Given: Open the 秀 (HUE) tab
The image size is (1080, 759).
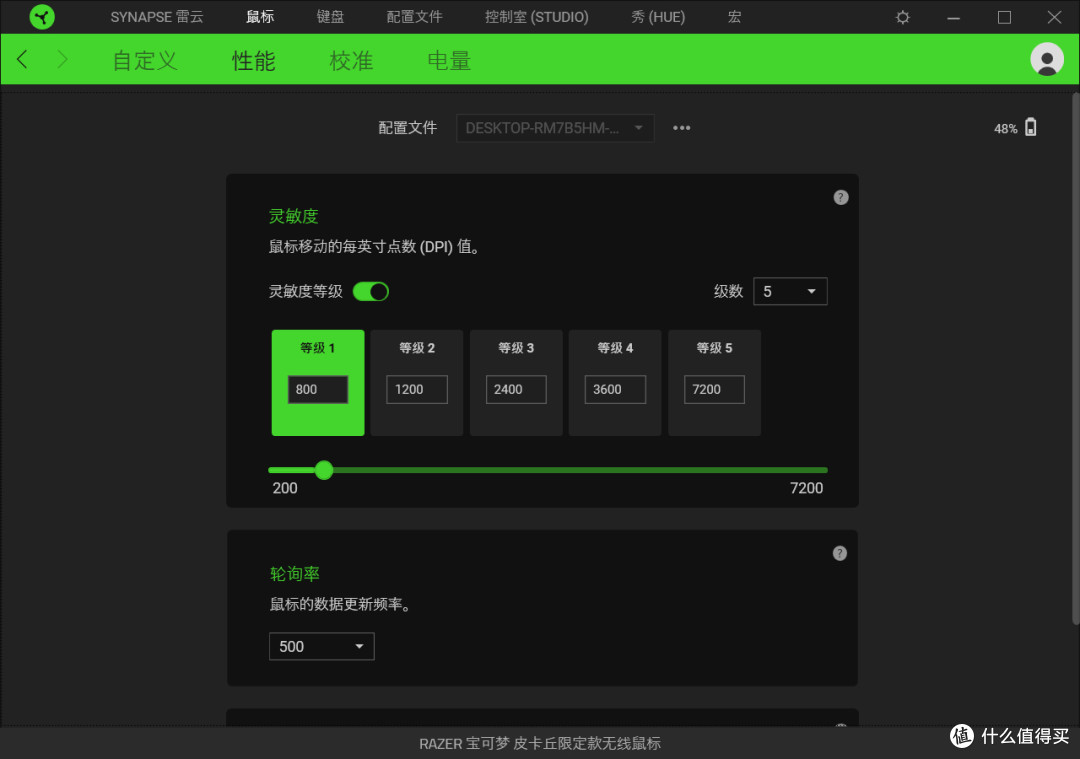Looking at the screenshot, I should pyautogui.click(x=658, y=17).
